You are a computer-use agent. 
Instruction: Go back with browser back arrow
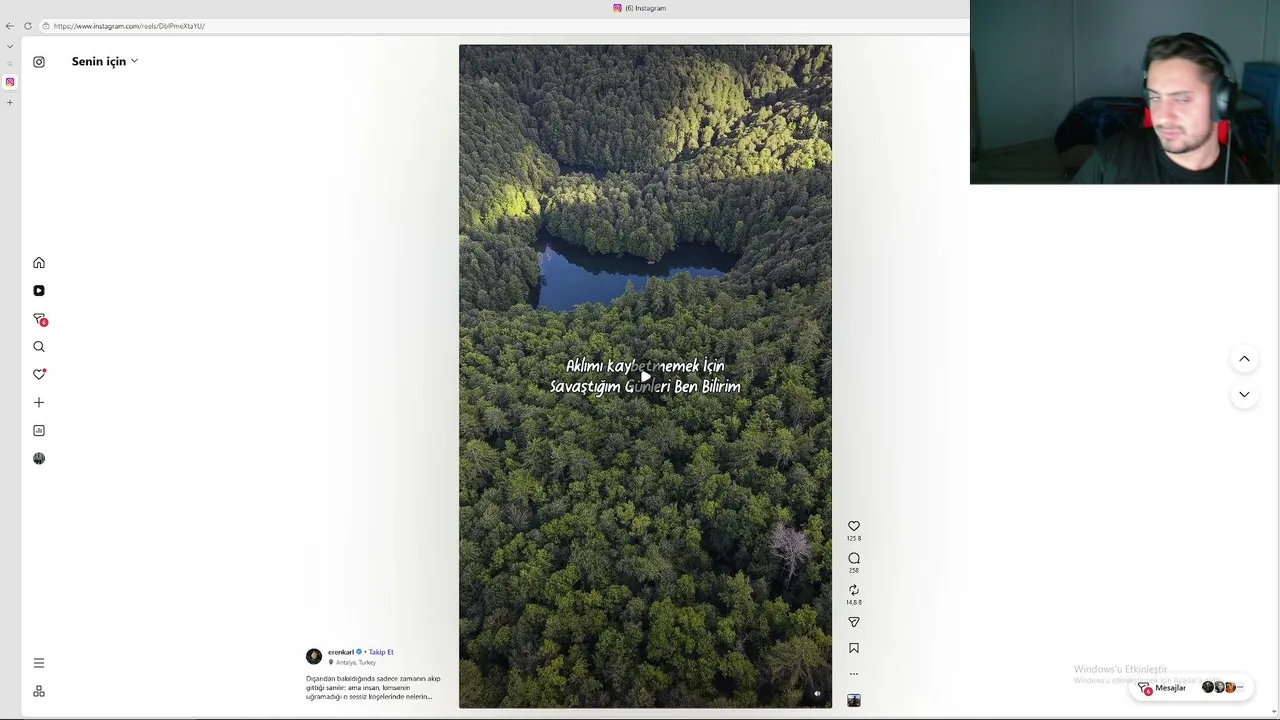10,26
